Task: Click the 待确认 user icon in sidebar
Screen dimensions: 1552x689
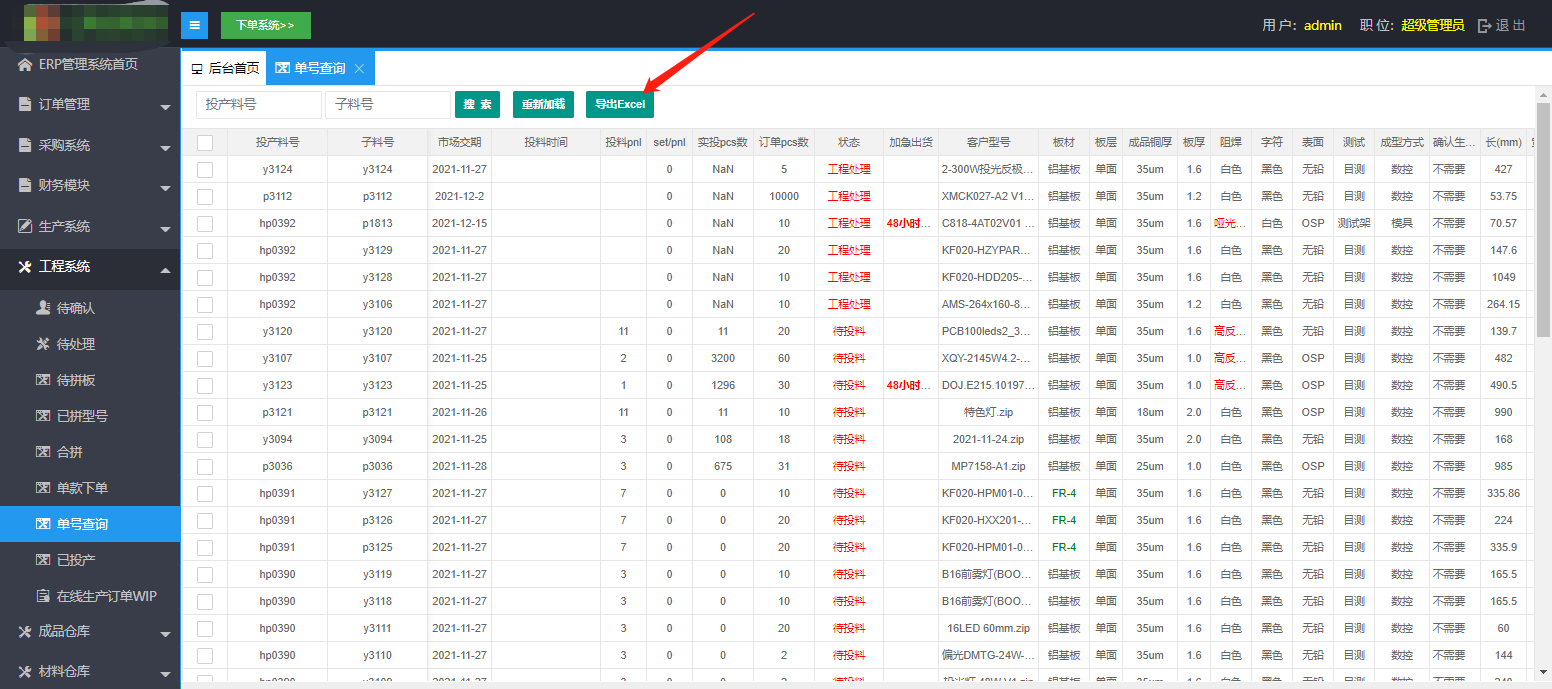Action: pyautogui.click(x=43, y=309)
